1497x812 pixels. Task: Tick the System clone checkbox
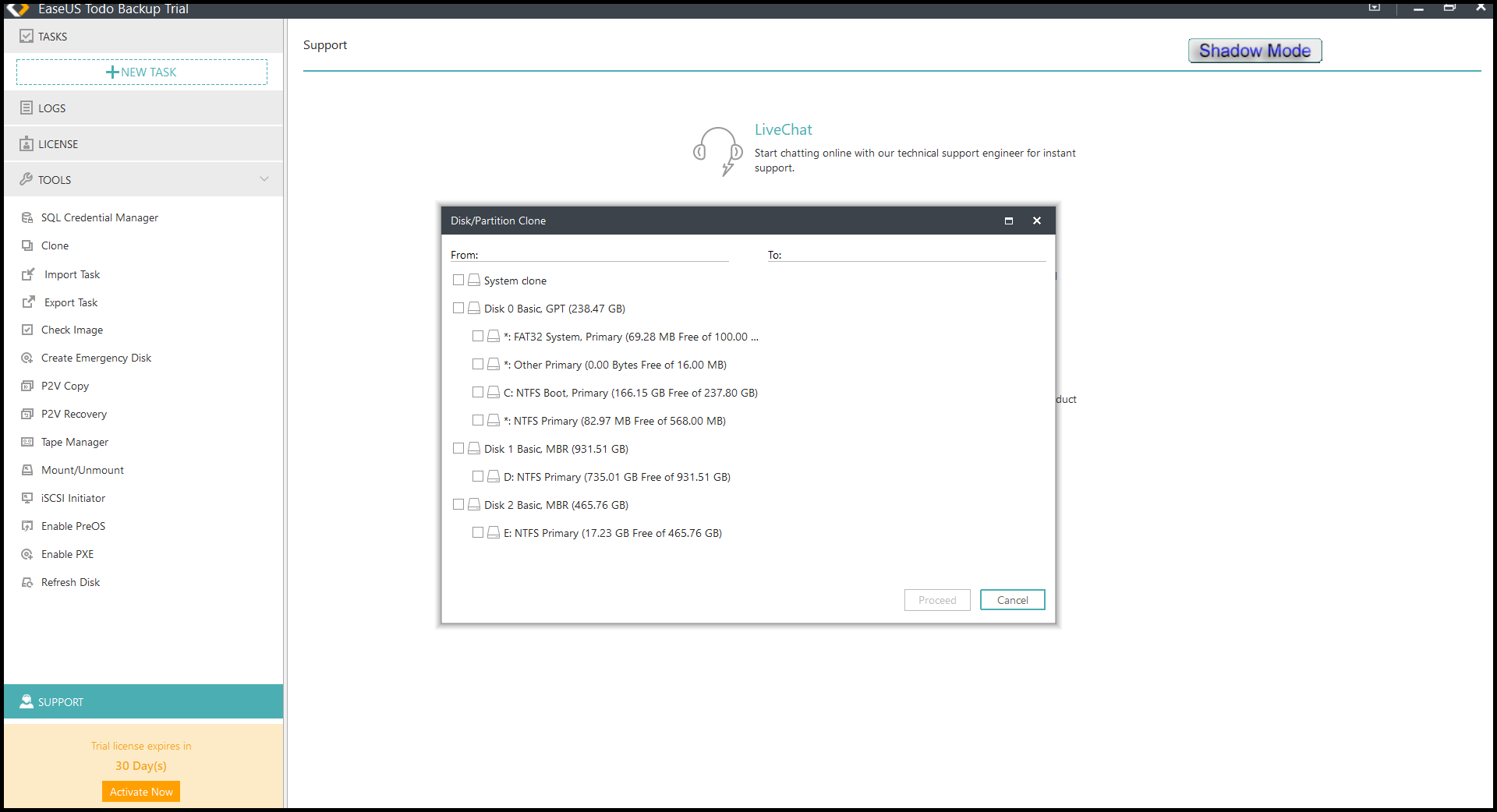pyautogui.click(x=458, y=280)
